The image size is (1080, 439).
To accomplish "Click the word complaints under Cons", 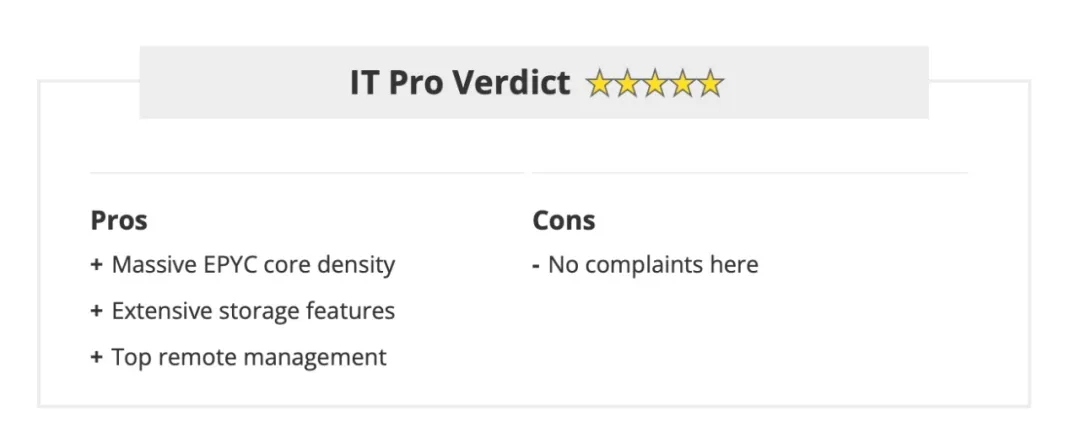I will coord(651,267).
